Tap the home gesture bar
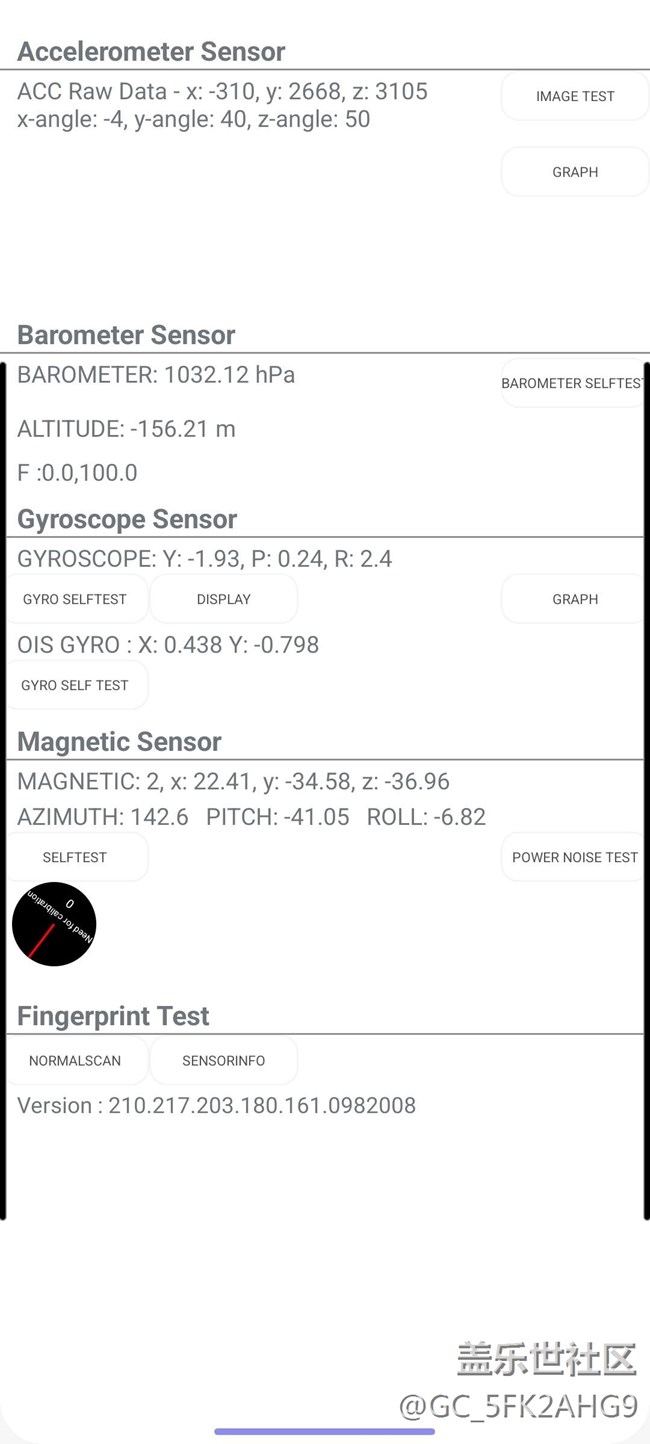The height and width of the screenshot is (1444, 650). point(324,1431)
